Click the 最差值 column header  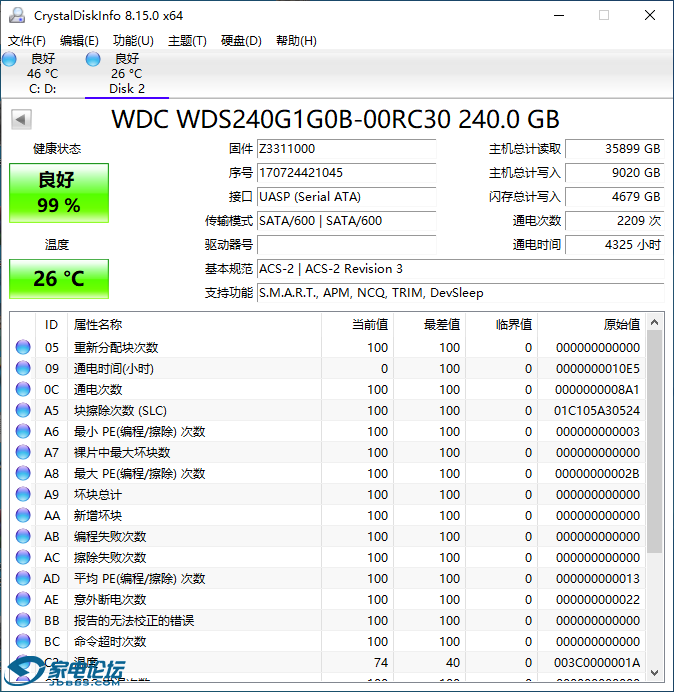(x=429, y=325)
